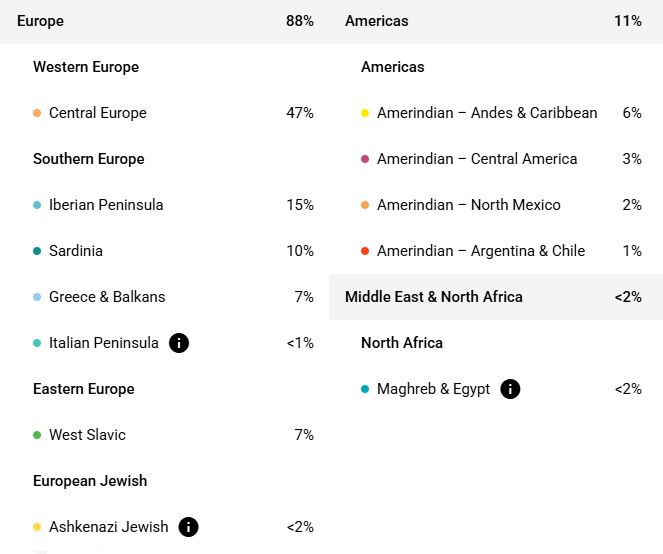Click the green West Slavic dot
The image size is (663, 554).
tap(37, 435)
